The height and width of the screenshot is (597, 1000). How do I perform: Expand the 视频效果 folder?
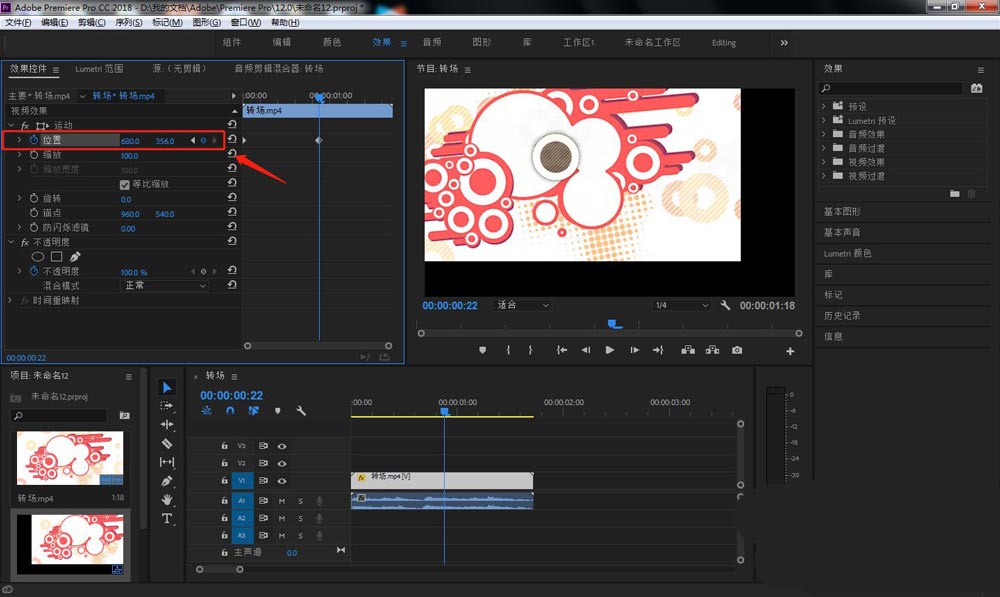pyautogui.click(x=824, y=162)
